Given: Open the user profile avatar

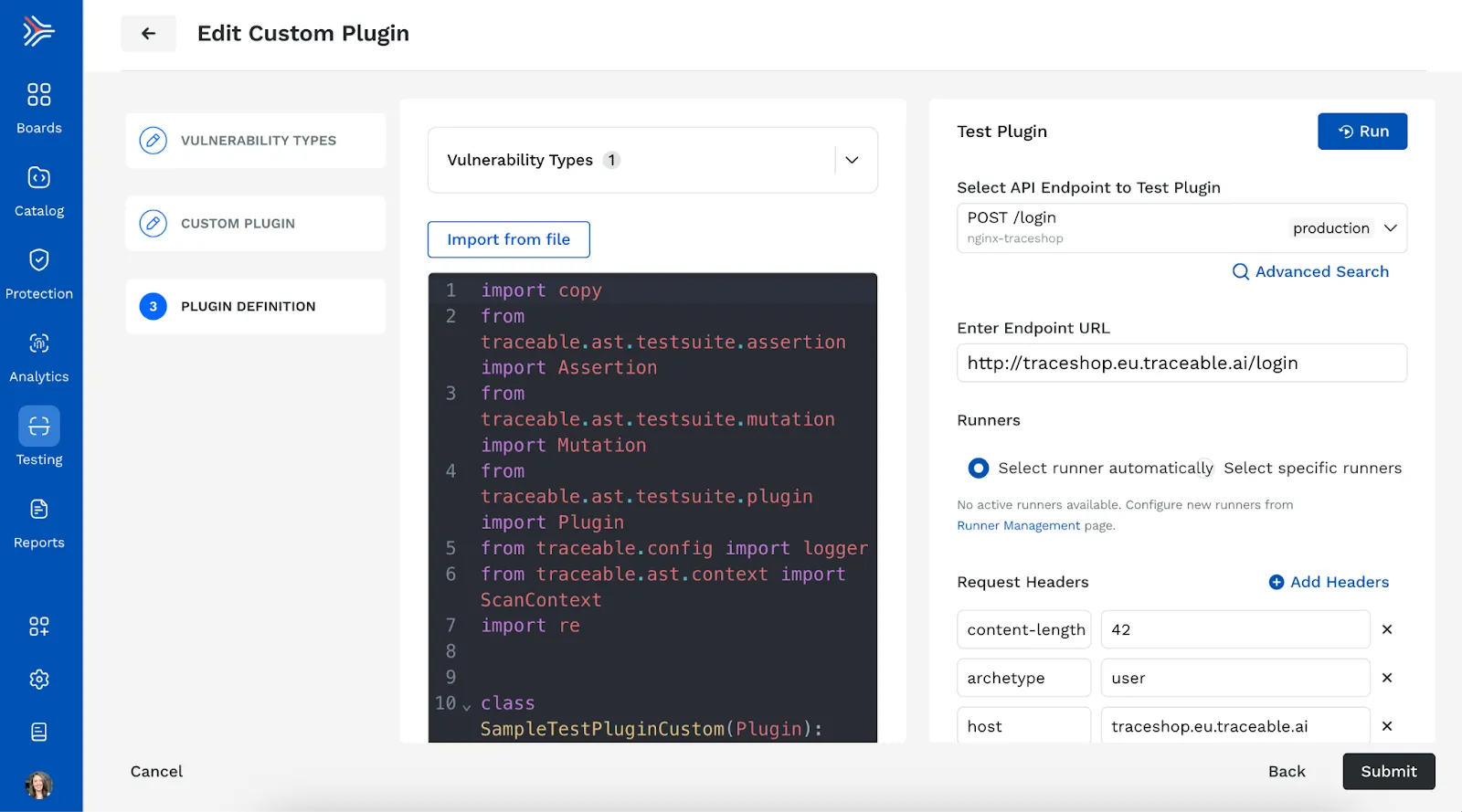Looking at the screenshot, I should pyautogui.click(x=38, y=785).
